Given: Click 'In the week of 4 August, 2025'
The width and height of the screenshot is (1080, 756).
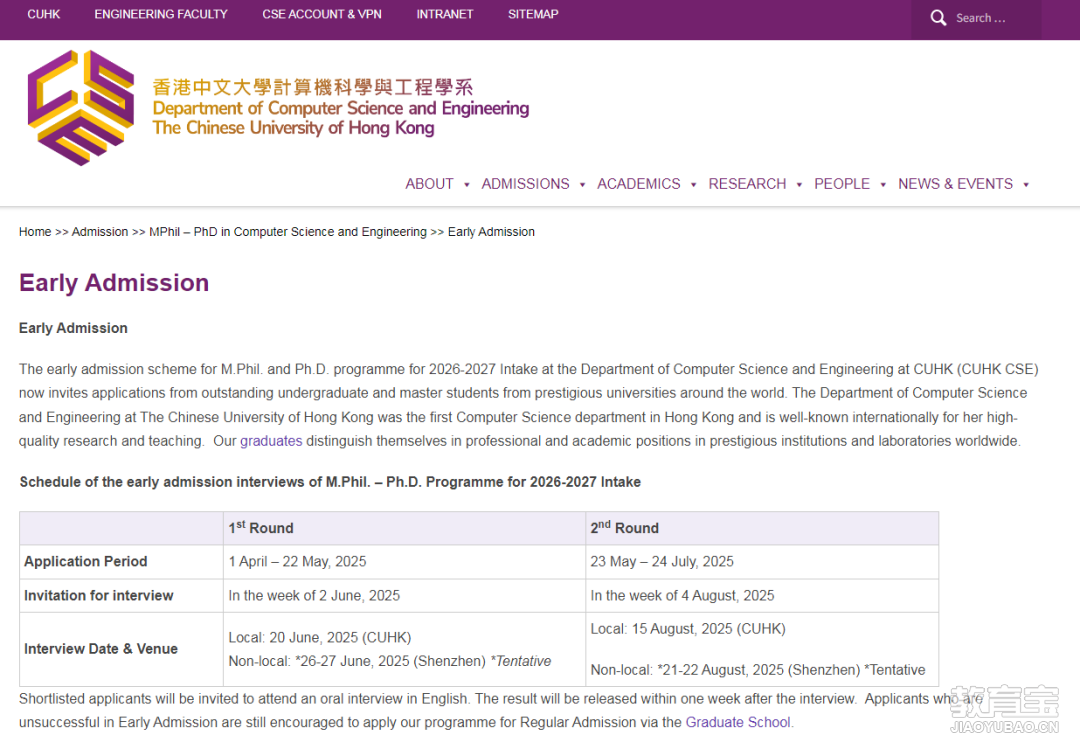Looking at the screenshot, I should tap(682, 596).
